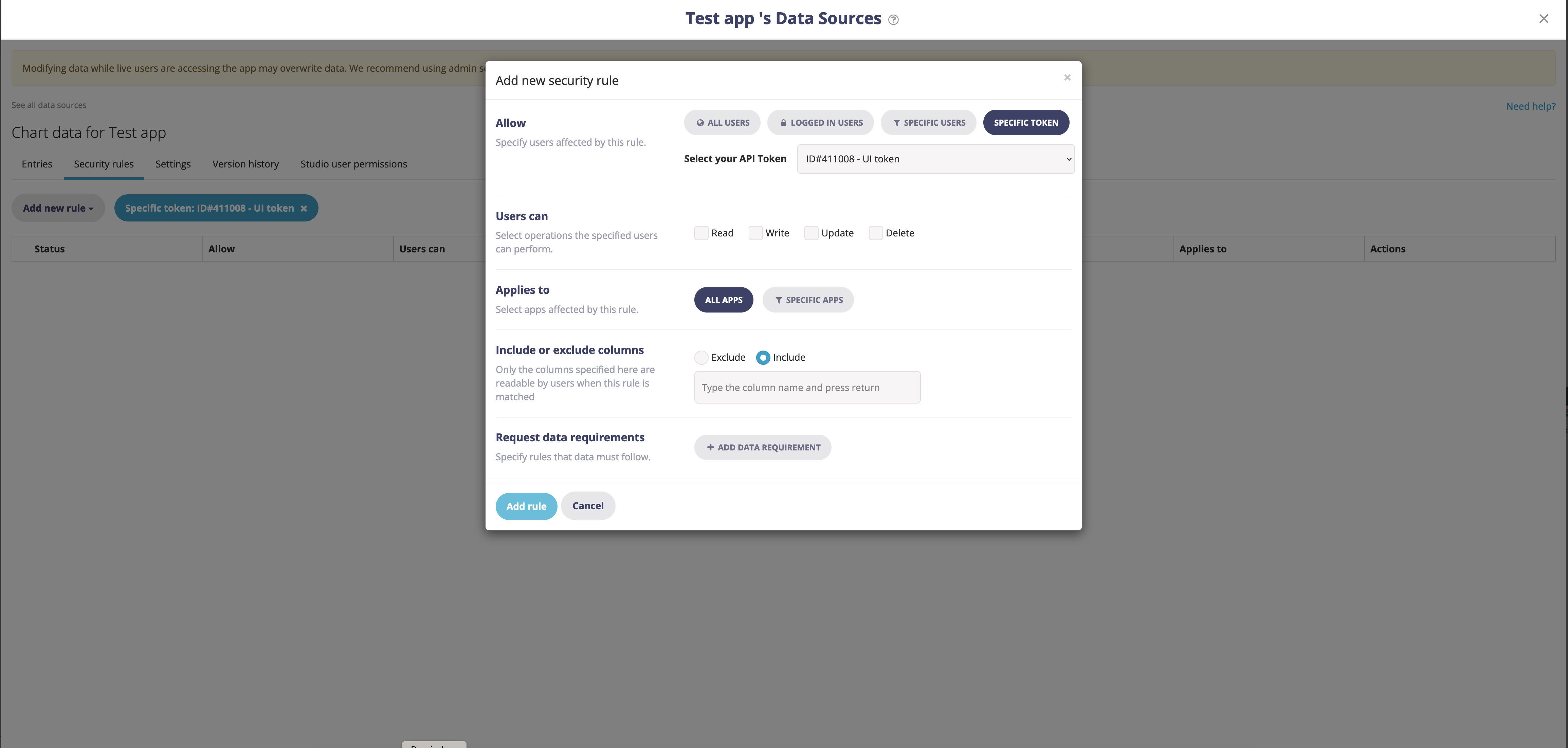
Task: Click the Add rule button
Action: 526,506
